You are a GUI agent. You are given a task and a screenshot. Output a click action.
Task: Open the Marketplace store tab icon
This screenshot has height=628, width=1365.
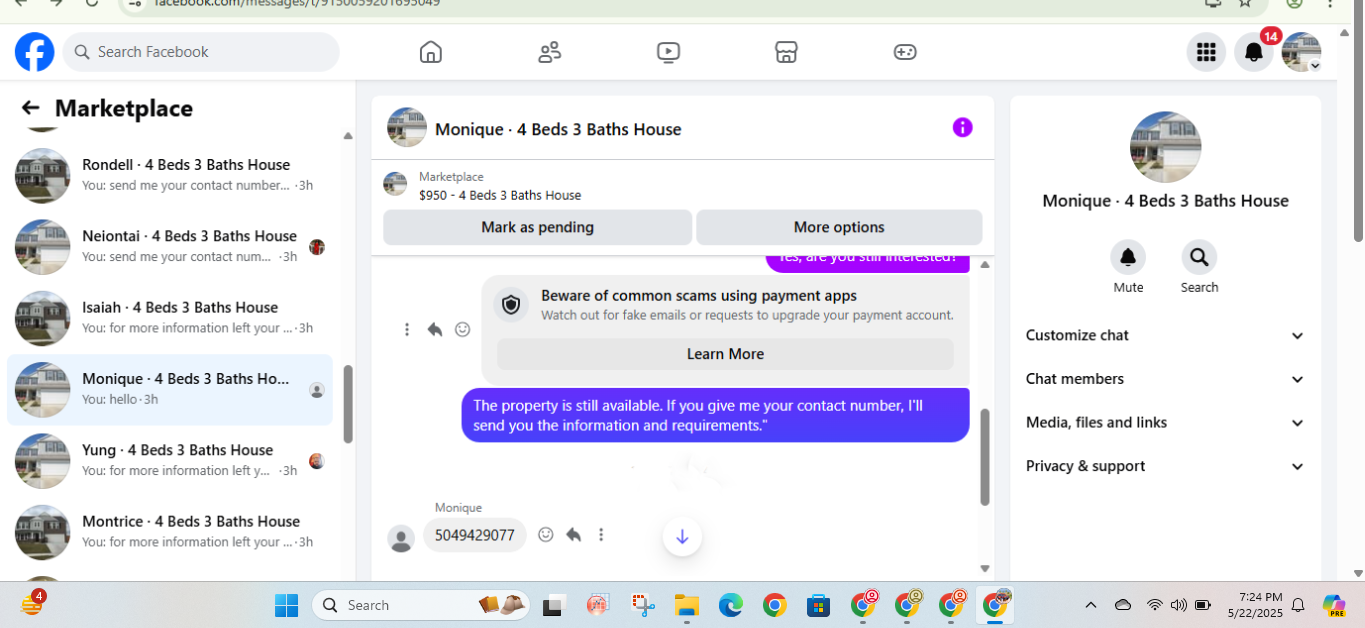(x=787, y=52)
